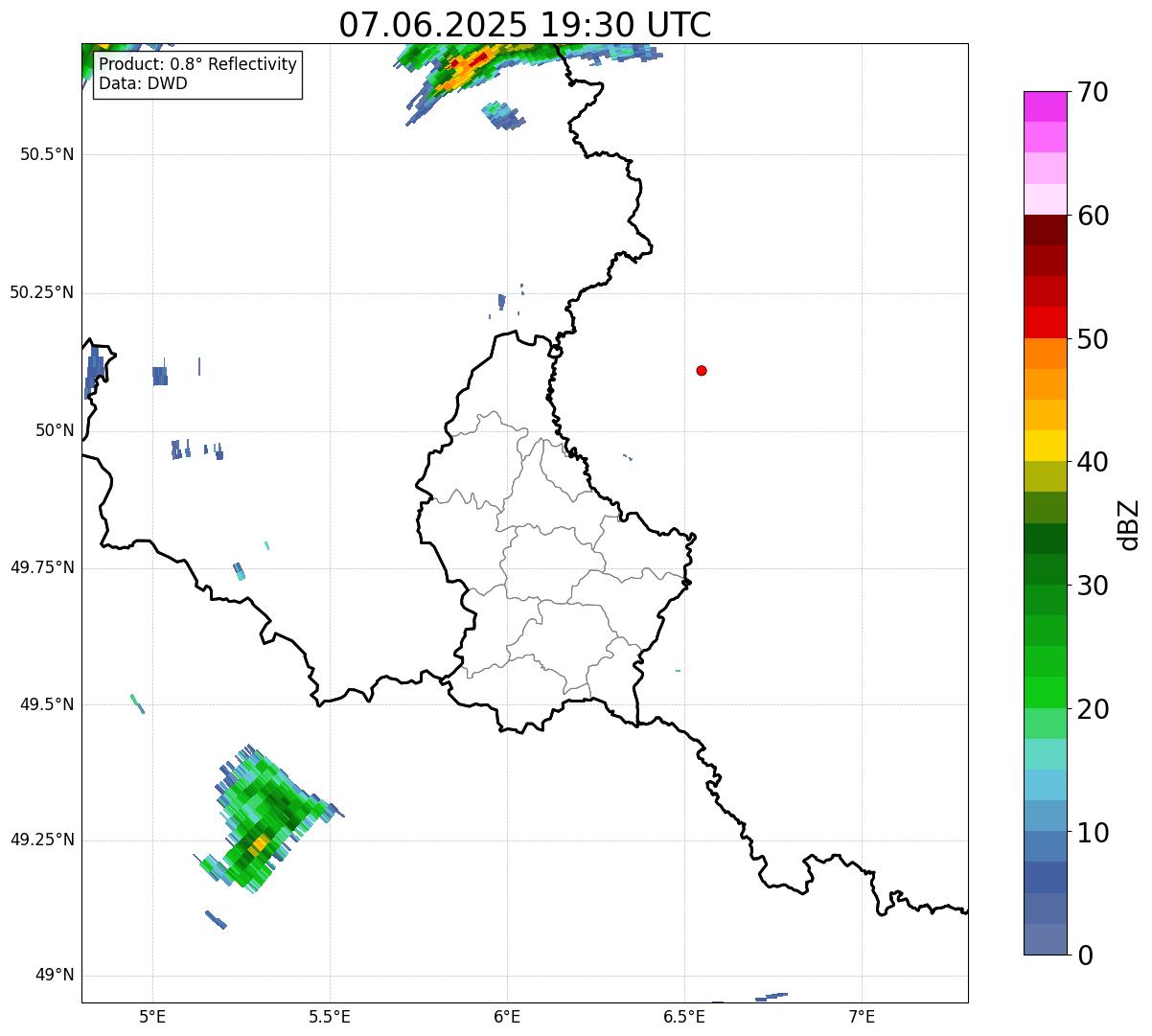Image resolution: width=1152 pixels, height=1036 pixels.
Task: Click the 5.5°E longitude label
Action: [330, 1017]
